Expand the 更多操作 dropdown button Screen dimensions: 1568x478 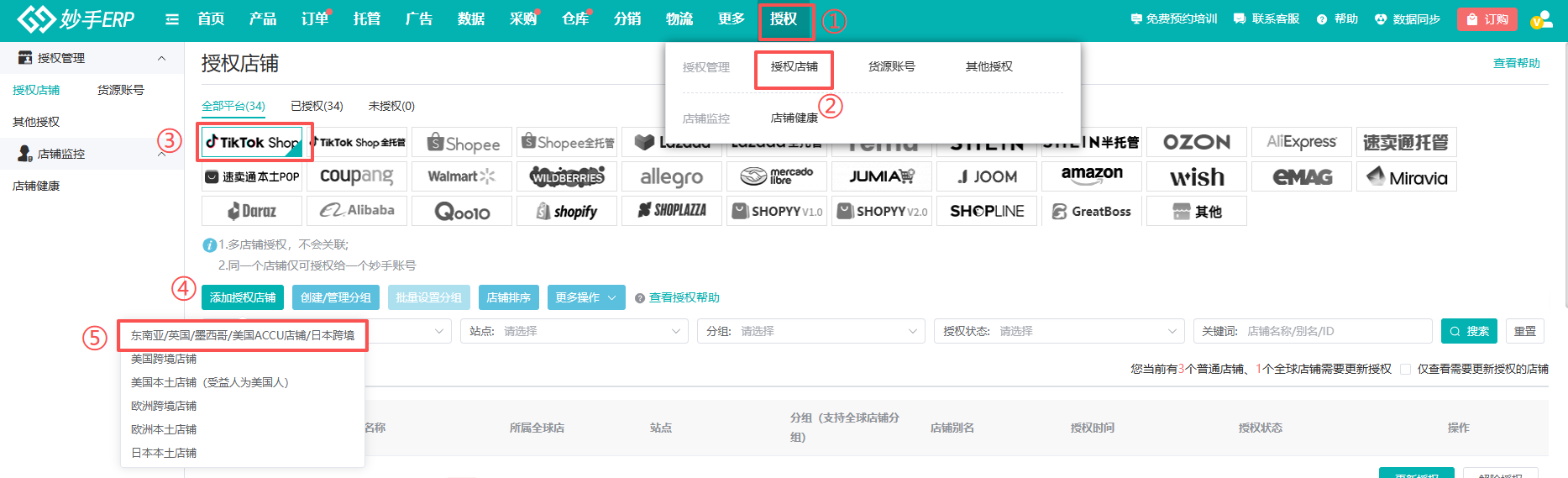pos(585,297)
